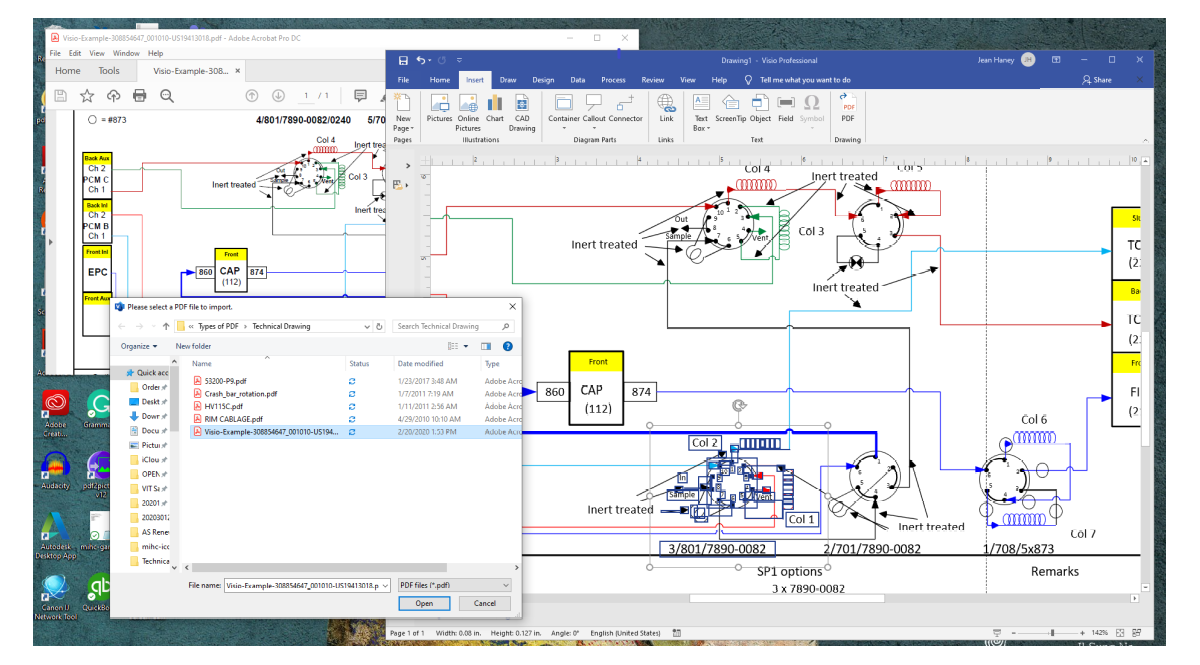The height and width of the screenshot is (665, 1200).
Task: Open the New Page dropdown in ribbon
Action: pos(403,128)
